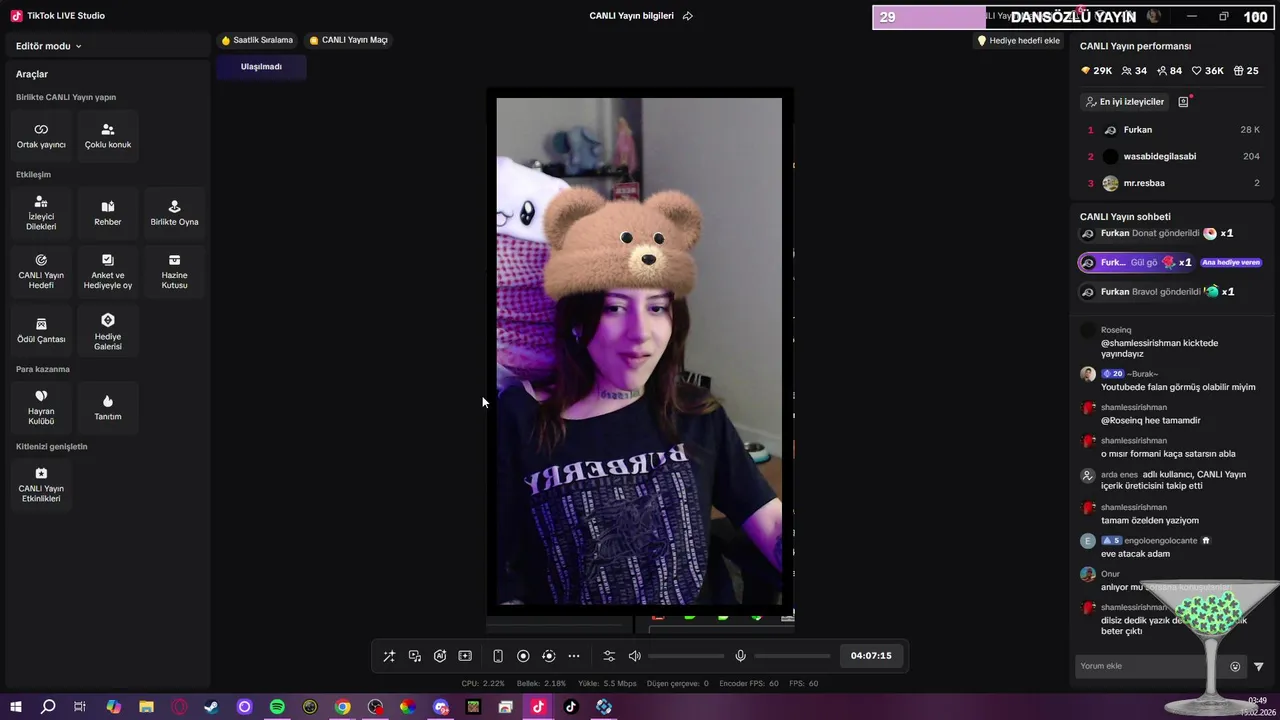
Task: Click the dashed-circle replay record icon
Action: click(548, 656)
